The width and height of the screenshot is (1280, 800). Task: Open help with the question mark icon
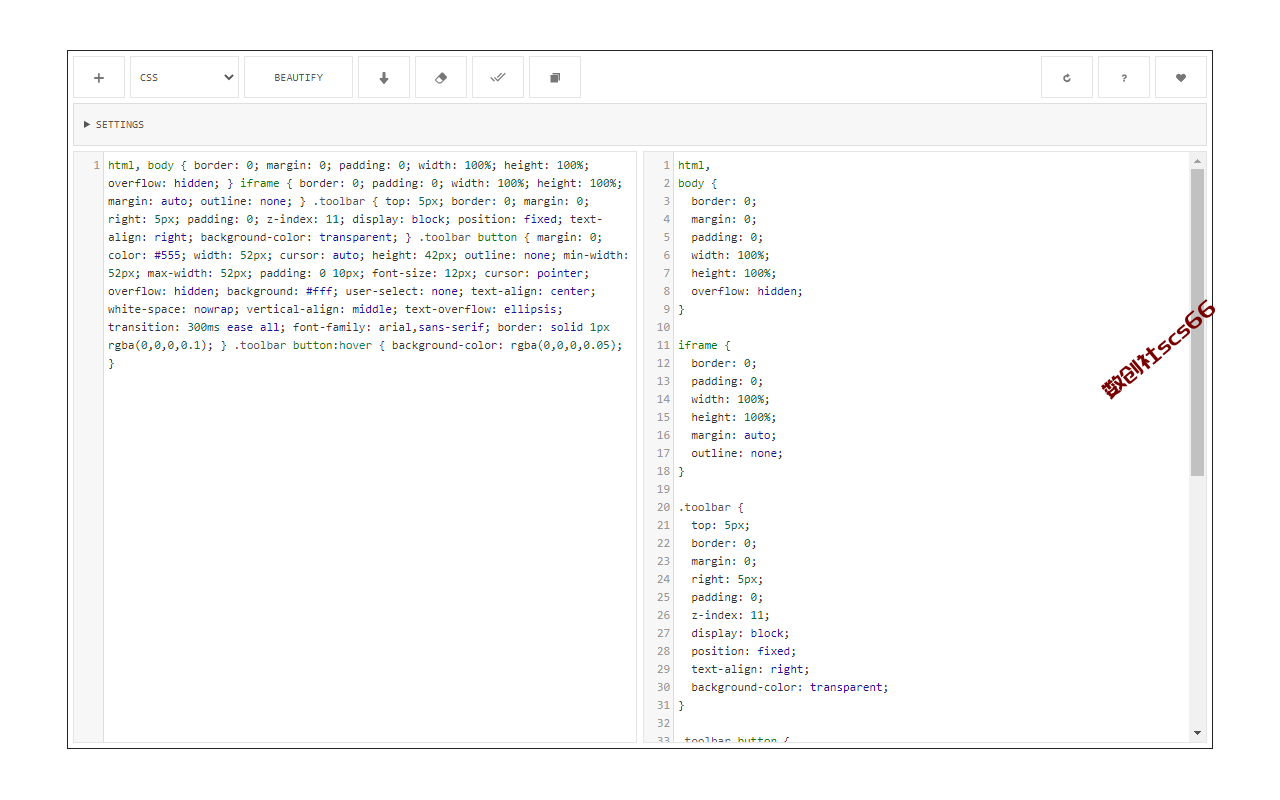(x=1124, y=77)
